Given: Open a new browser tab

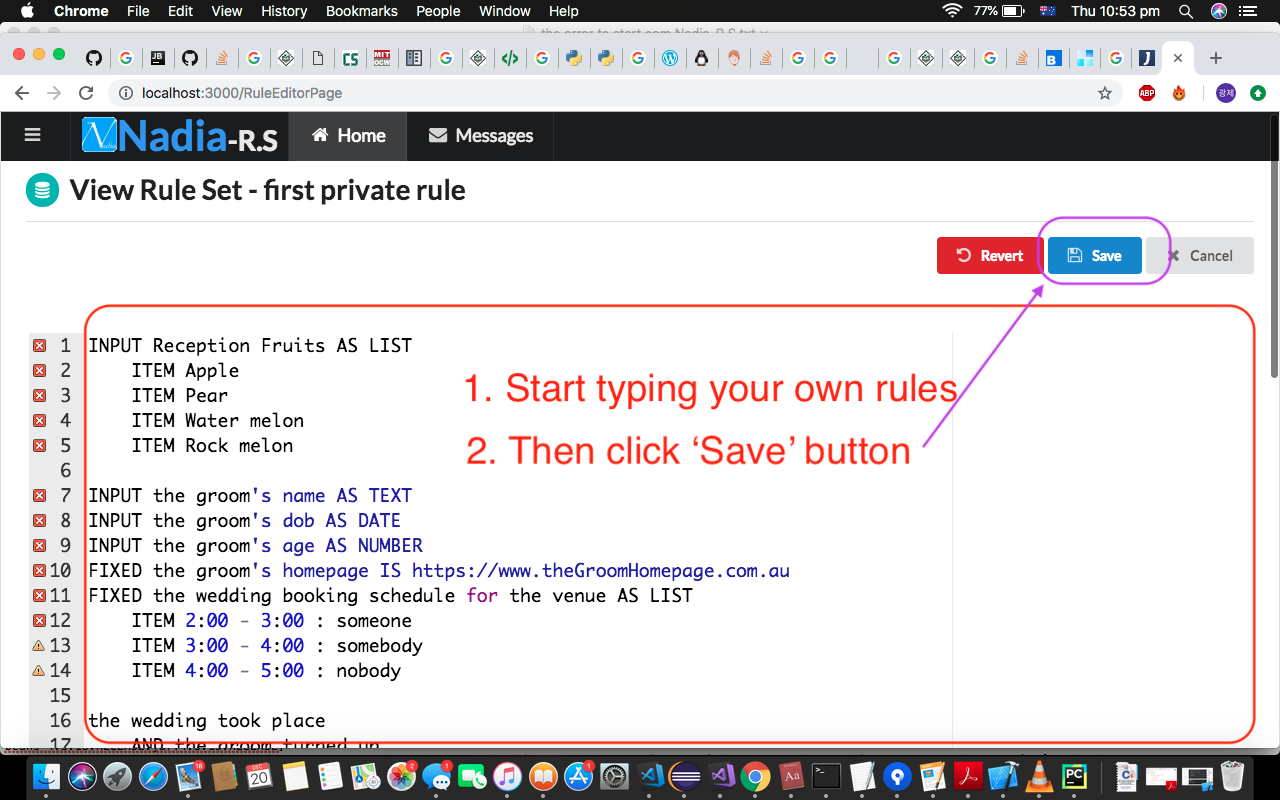Looking at the screenshot, I should click(x=1216, y=58).
